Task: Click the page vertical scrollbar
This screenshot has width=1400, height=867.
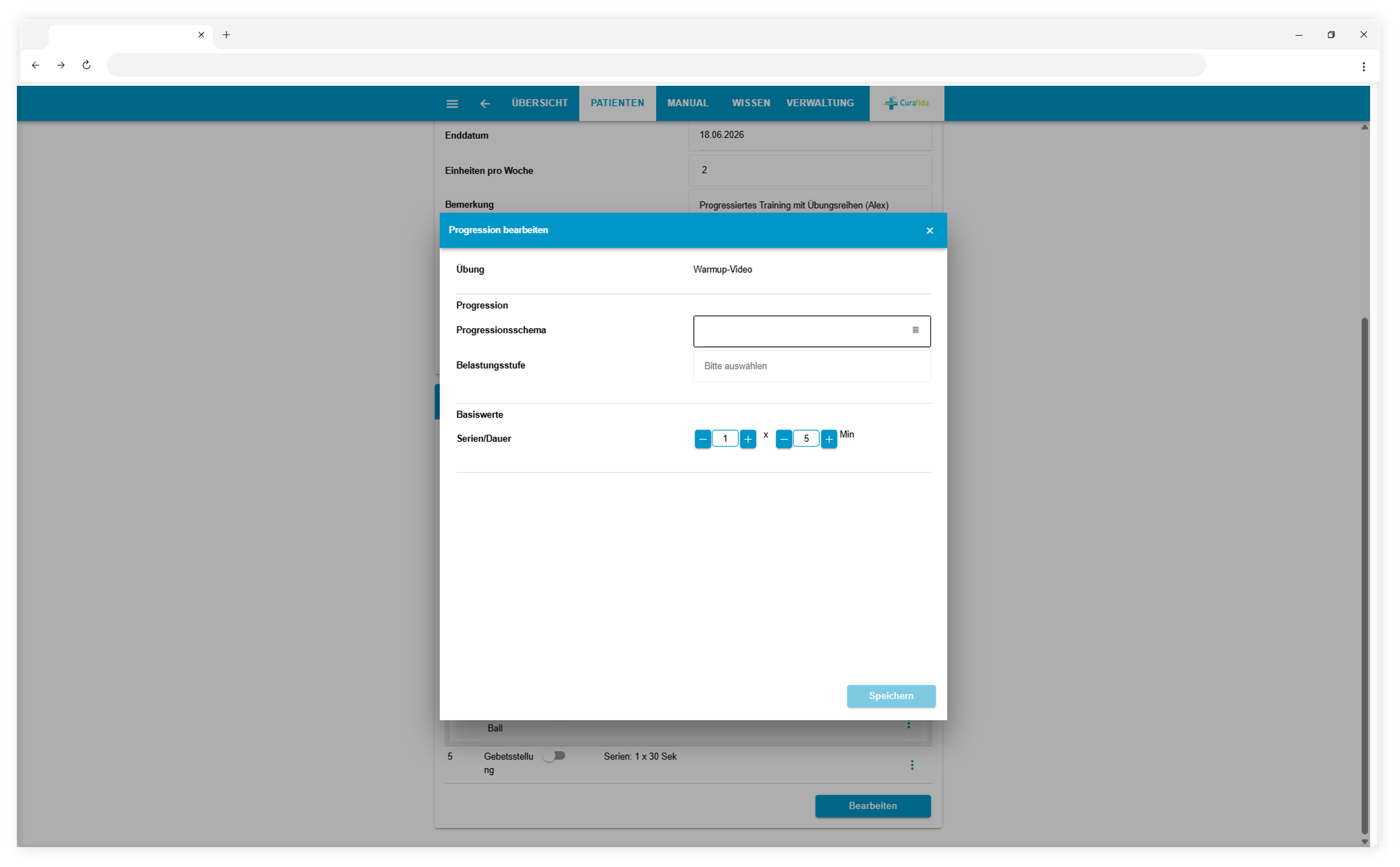Action: 1364,576
